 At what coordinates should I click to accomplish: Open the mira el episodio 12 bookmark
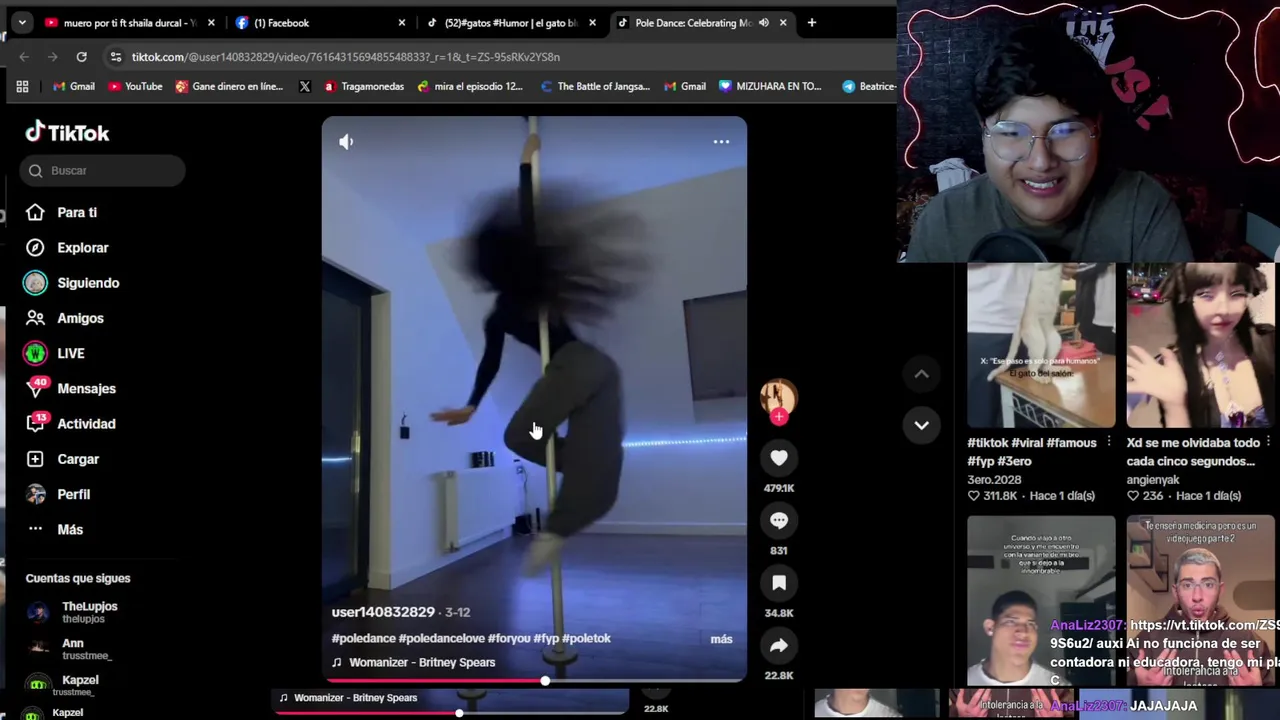[471, 86]
